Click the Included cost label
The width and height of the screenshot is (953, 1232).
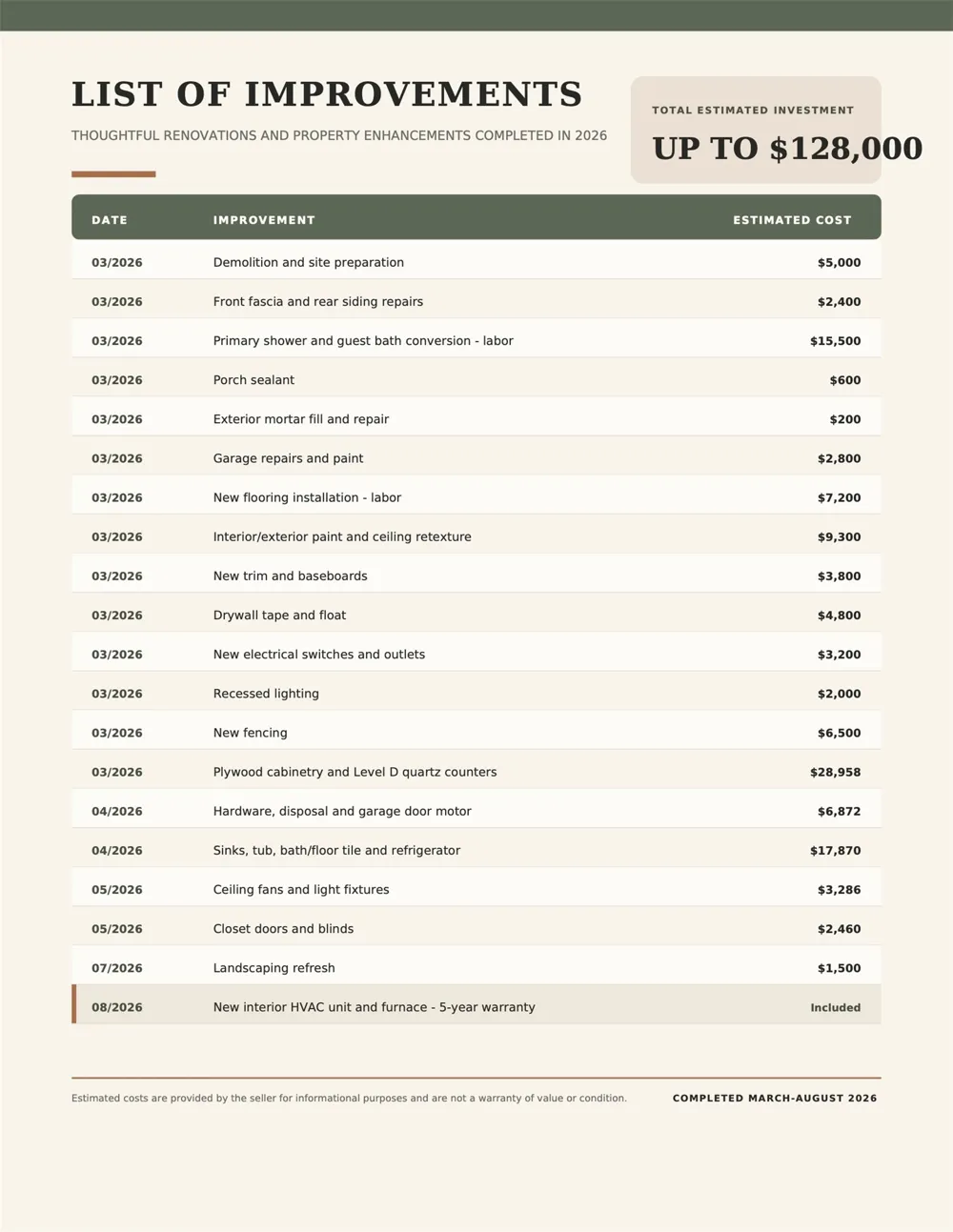(836, 1007)
